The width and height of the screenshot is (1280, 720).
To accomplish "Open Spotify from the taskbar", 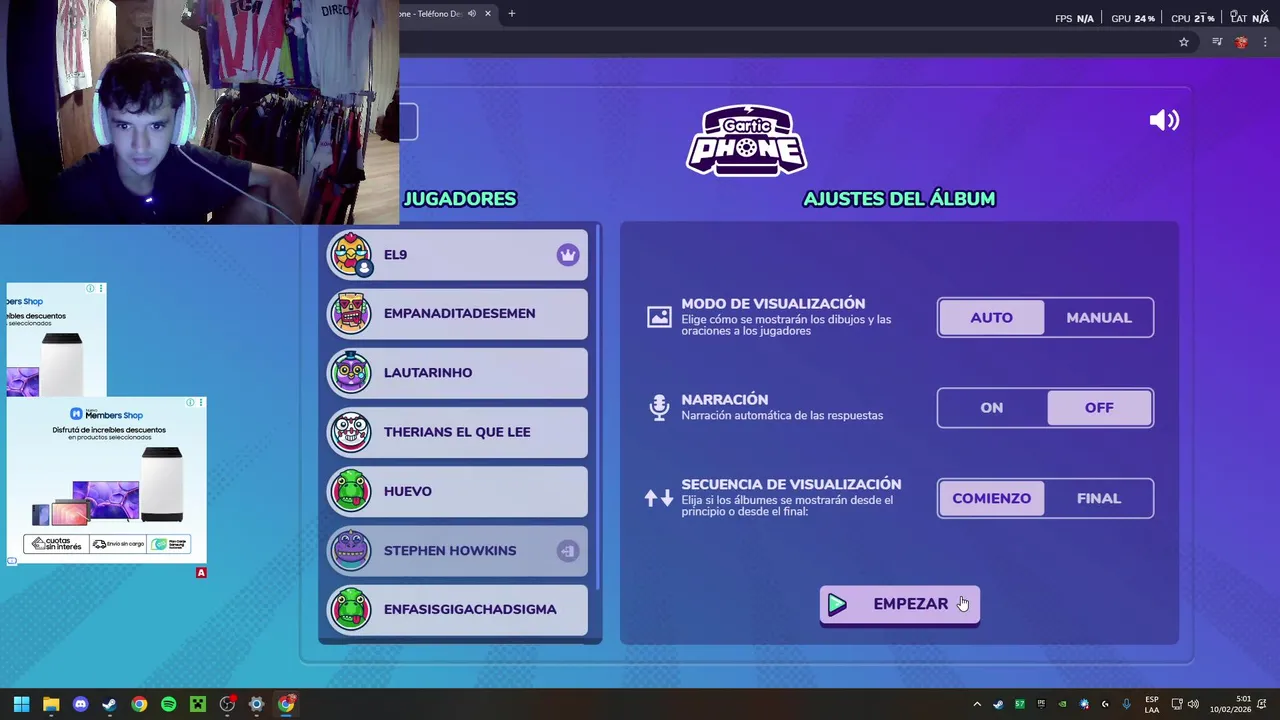I will point(168,704).
